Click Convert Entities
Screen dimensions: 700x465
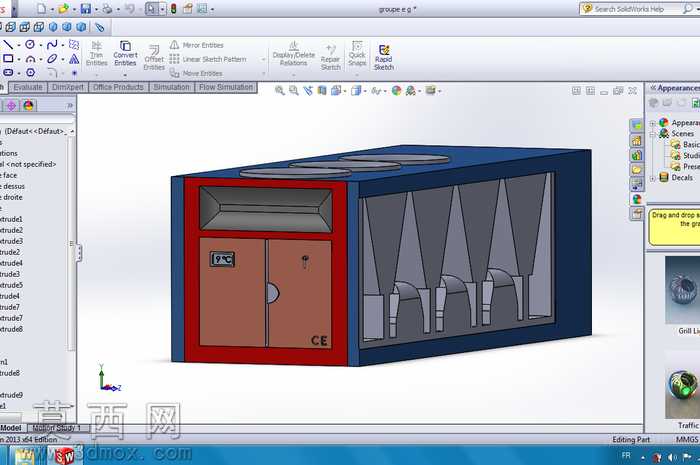click(125, 53)
